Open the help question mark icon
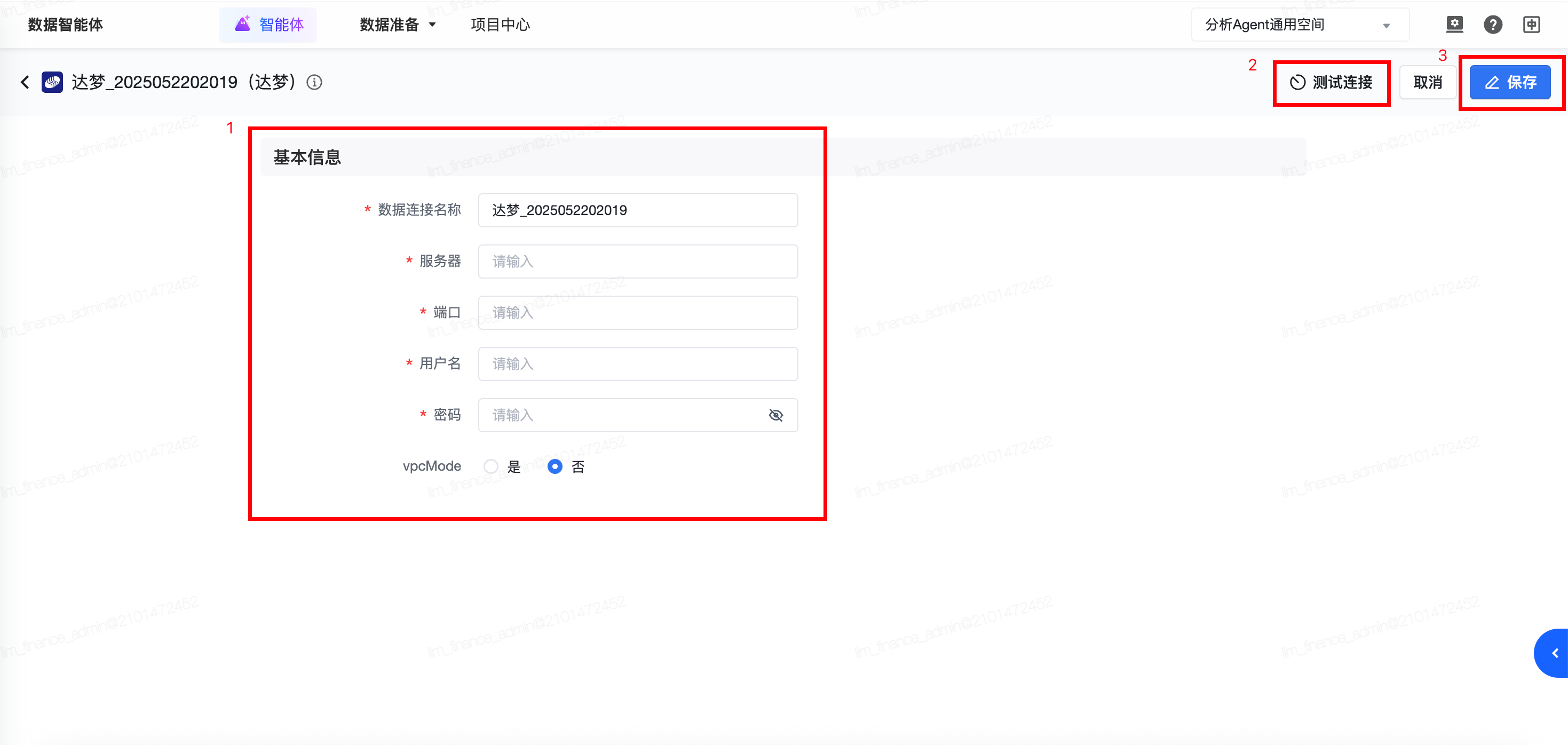1568x745 pixels. click(x=1493, y=25)
